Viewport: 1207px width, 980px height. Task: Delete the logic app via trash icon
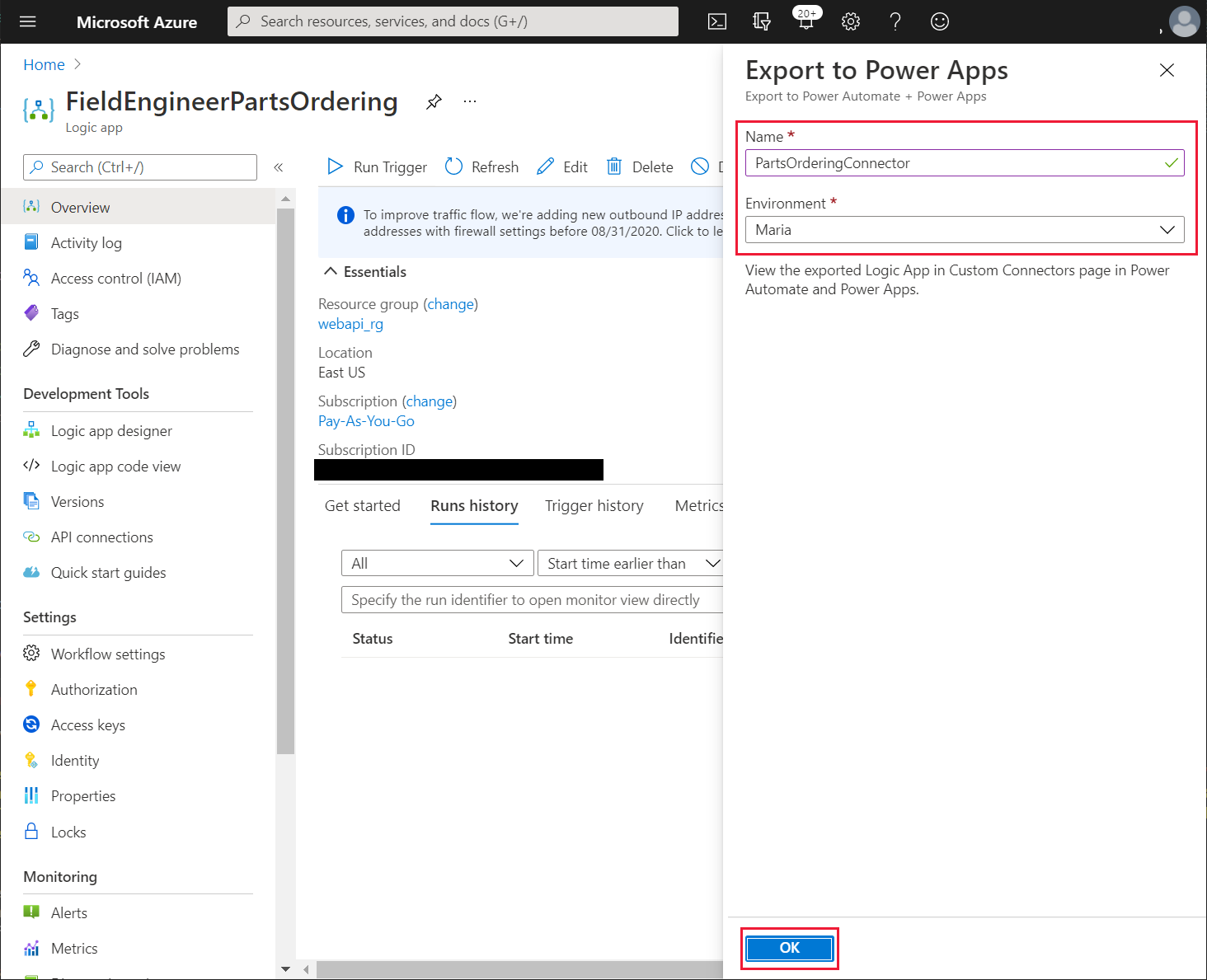click(x=639, y=166)
